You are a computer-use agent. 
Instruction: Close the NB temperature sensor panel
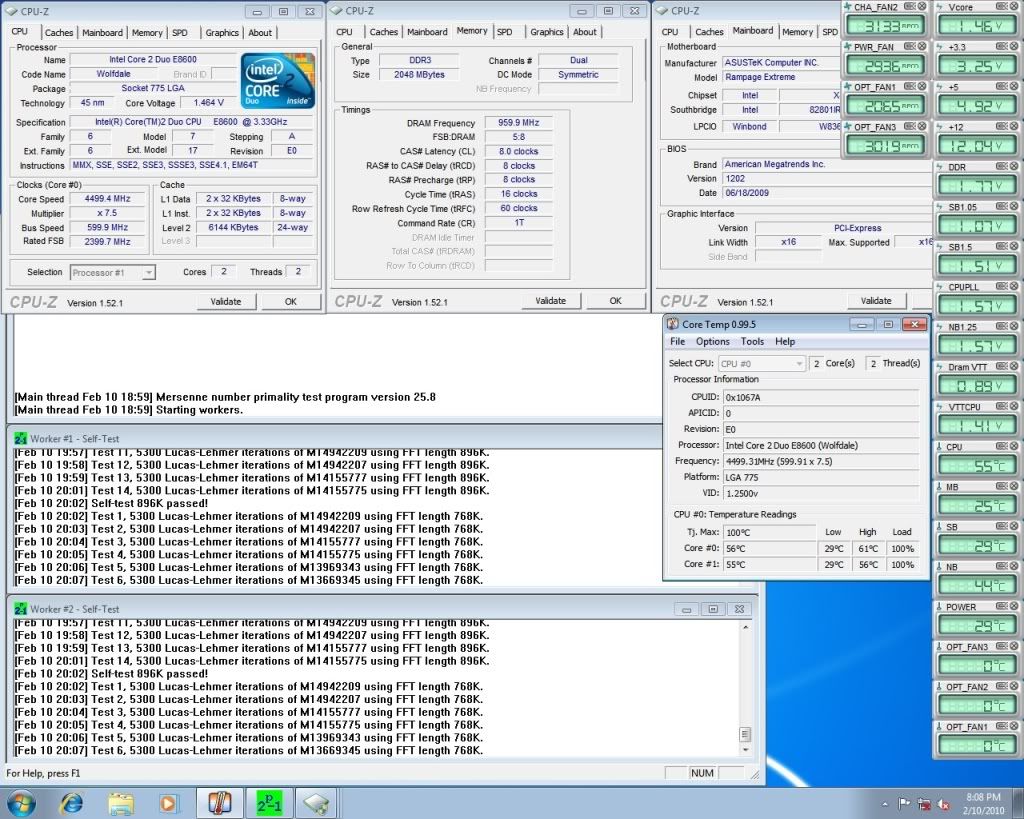pyautogui.click(x=1013, y=566)
